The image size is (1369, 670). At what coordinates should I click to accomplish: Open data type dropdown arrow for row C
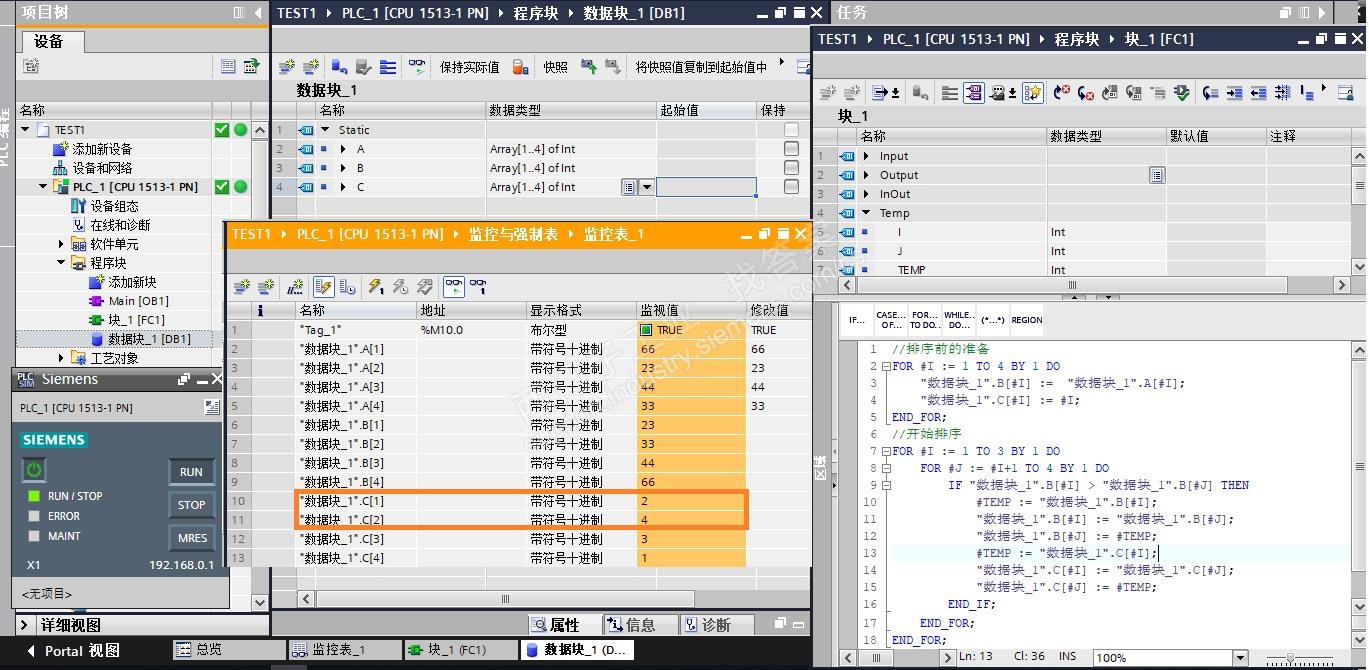pos(646,187)
